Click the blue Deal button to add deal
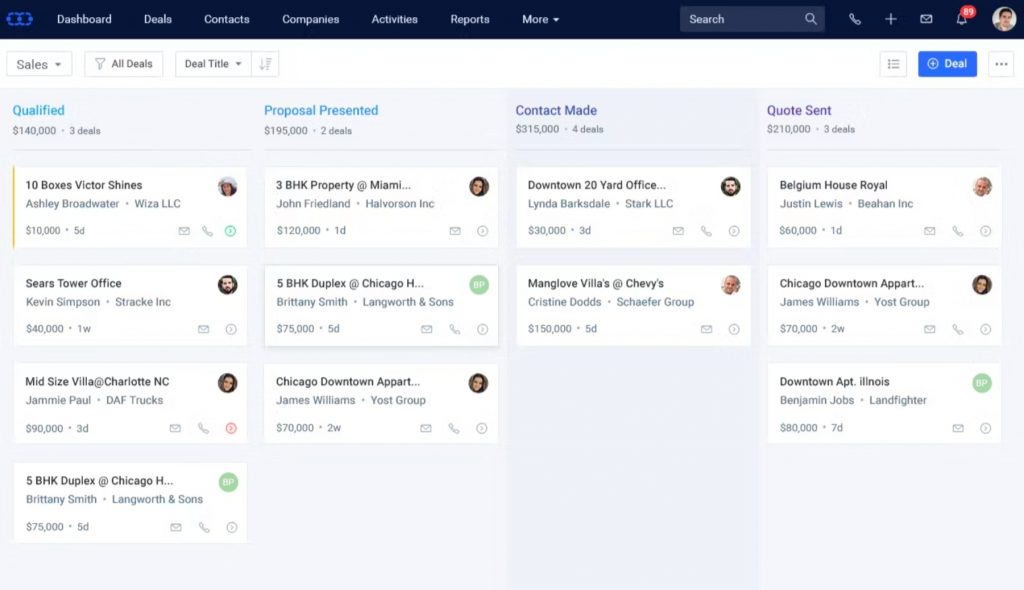 point(947,63)
